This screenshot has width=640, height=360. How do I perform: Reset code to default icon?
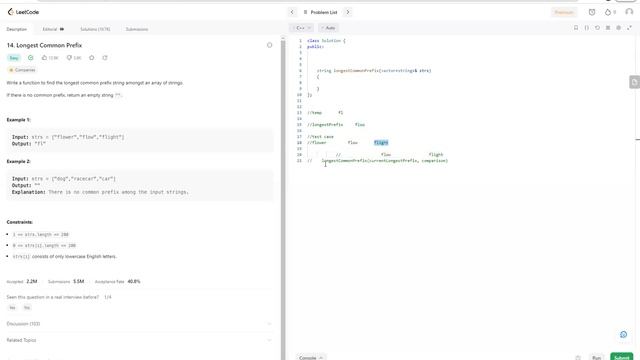[597, 28]
